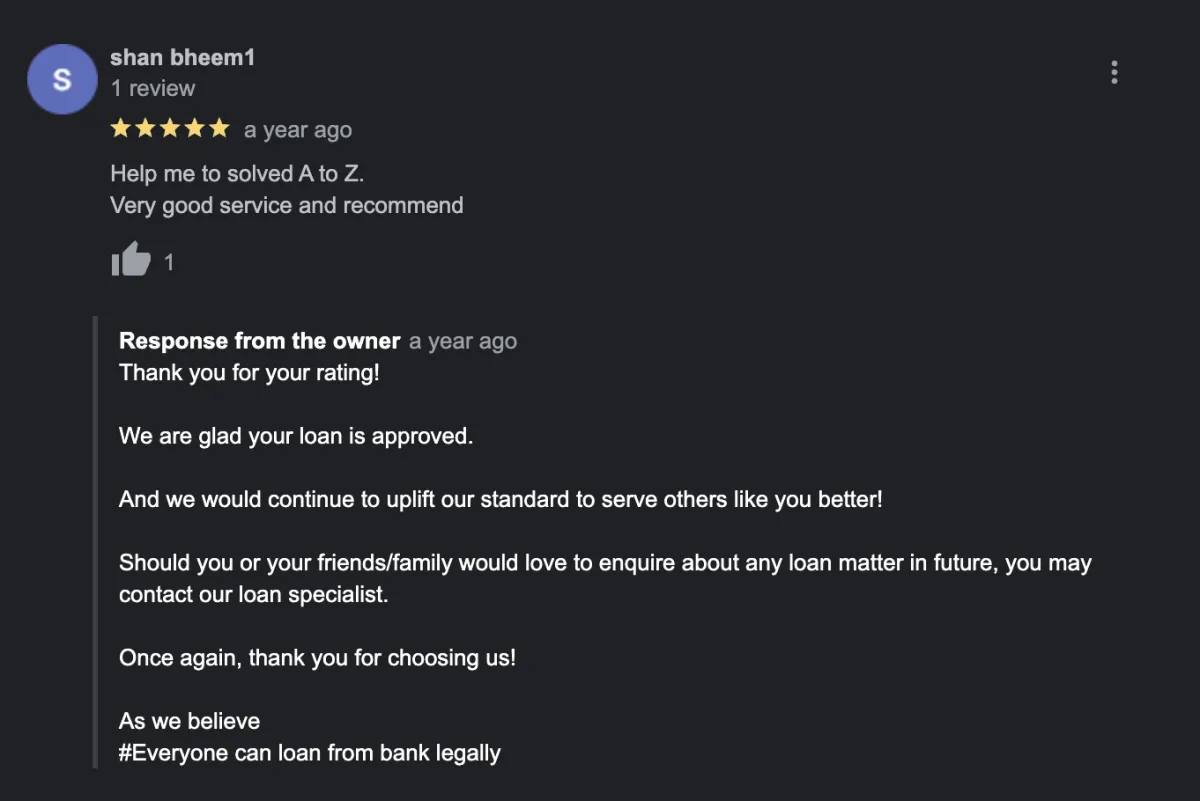Click the first star of the rating
This screenshot has height=801, width=1200.
coord(121,129)
